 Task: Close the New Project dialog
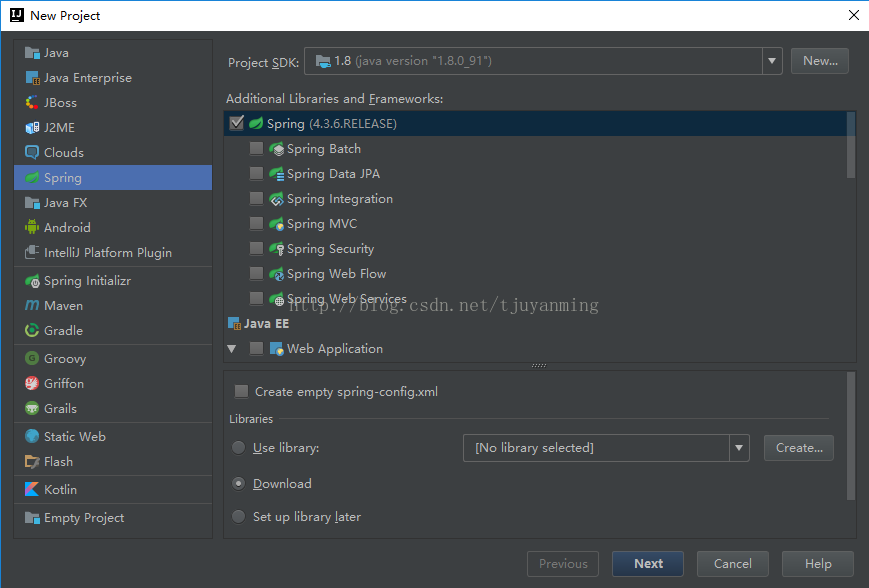coord(854,15)
